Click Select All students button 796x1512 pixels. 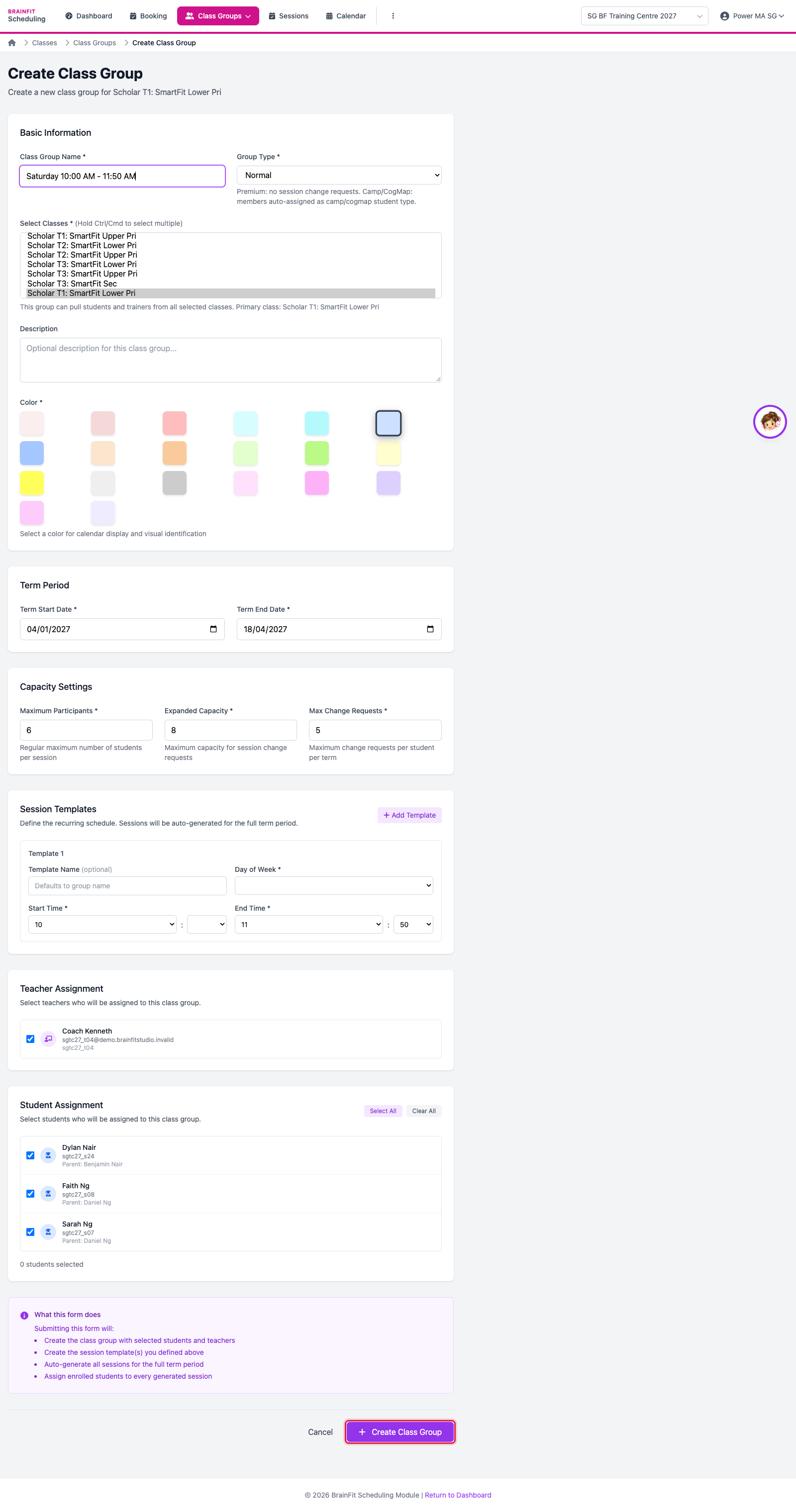[x=383, y=1111]
